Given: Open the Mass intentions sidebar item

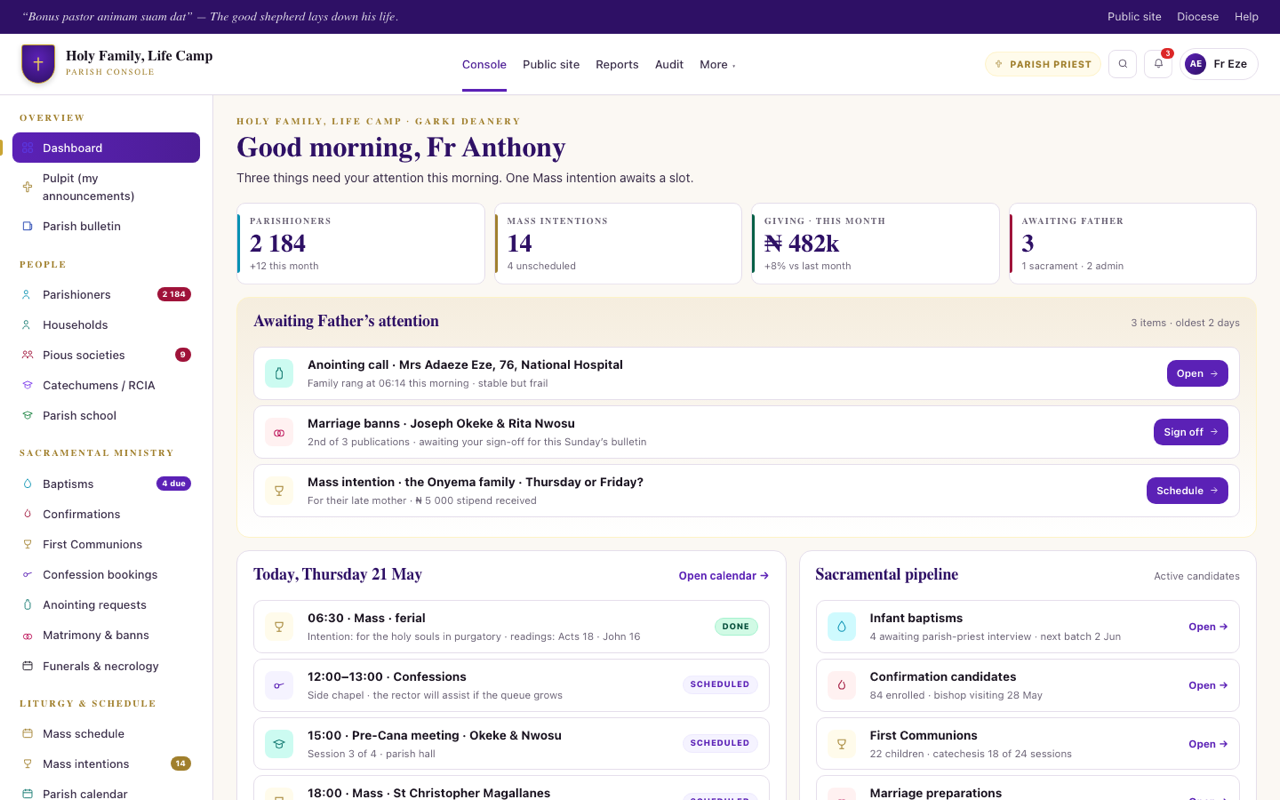Looking at the screenshot, I should point(106,764).
